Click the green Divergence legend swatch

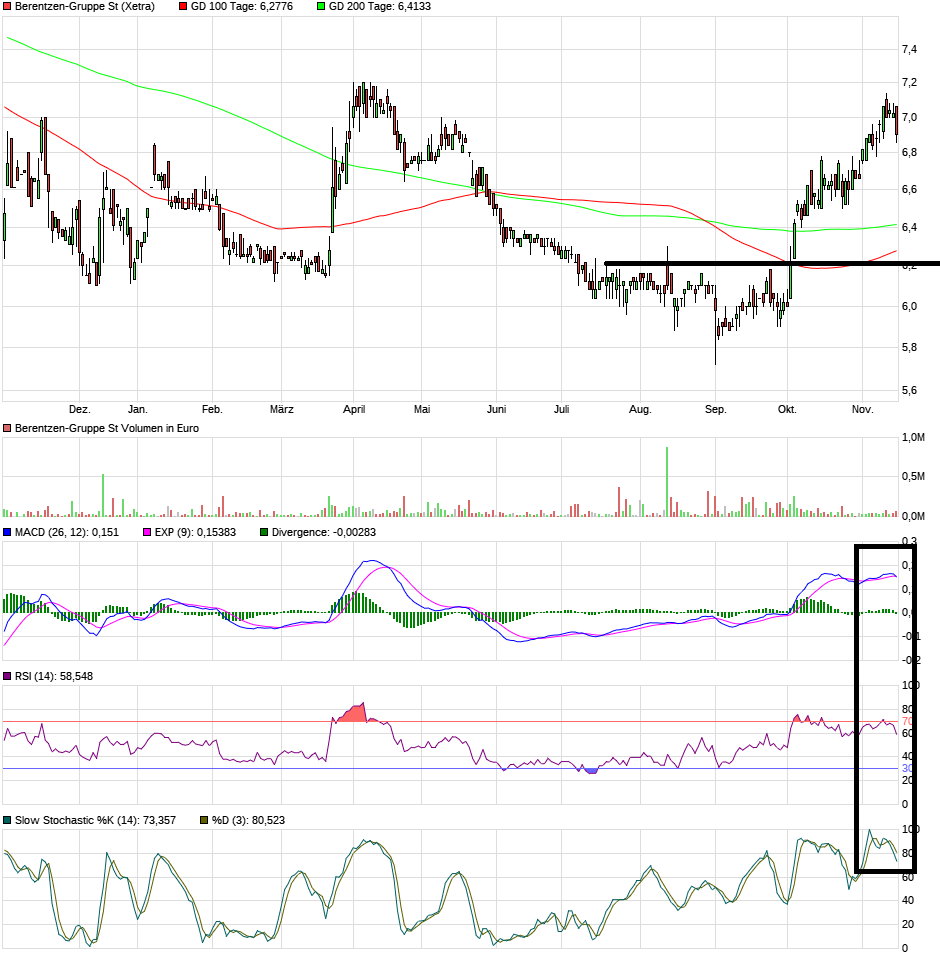(264, 532)
